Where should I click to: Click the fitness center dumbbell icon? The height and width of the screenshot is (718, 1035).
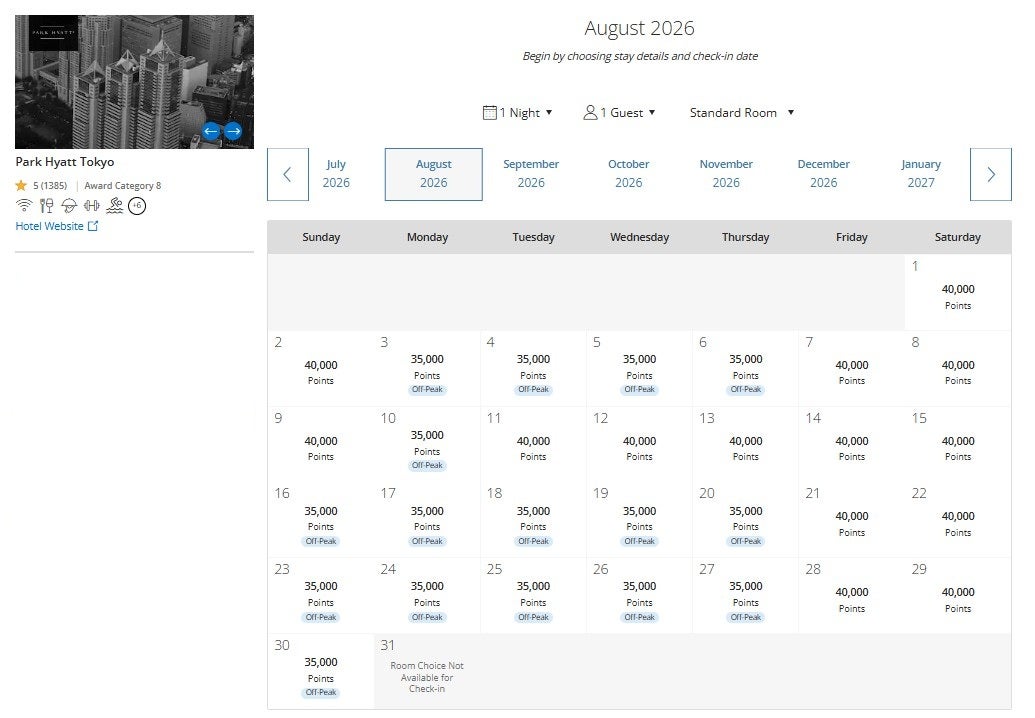click(92, 205)
